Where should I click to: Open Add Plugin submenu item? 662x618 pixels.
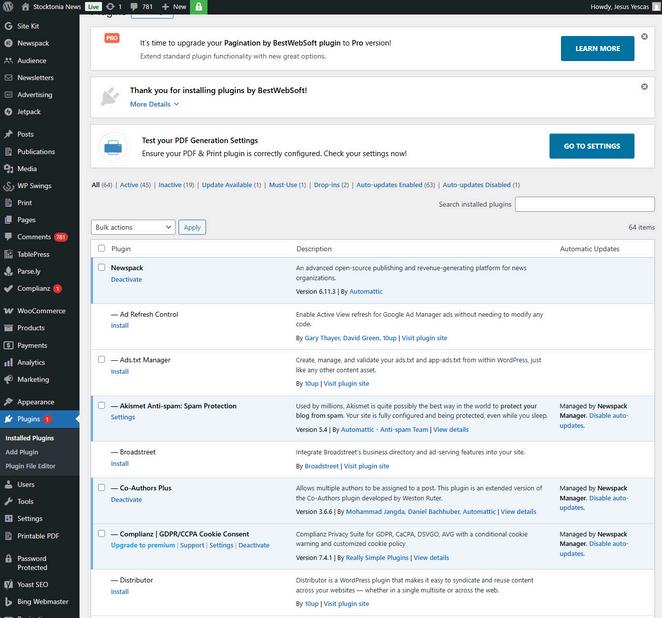click(x=22, y=452)
